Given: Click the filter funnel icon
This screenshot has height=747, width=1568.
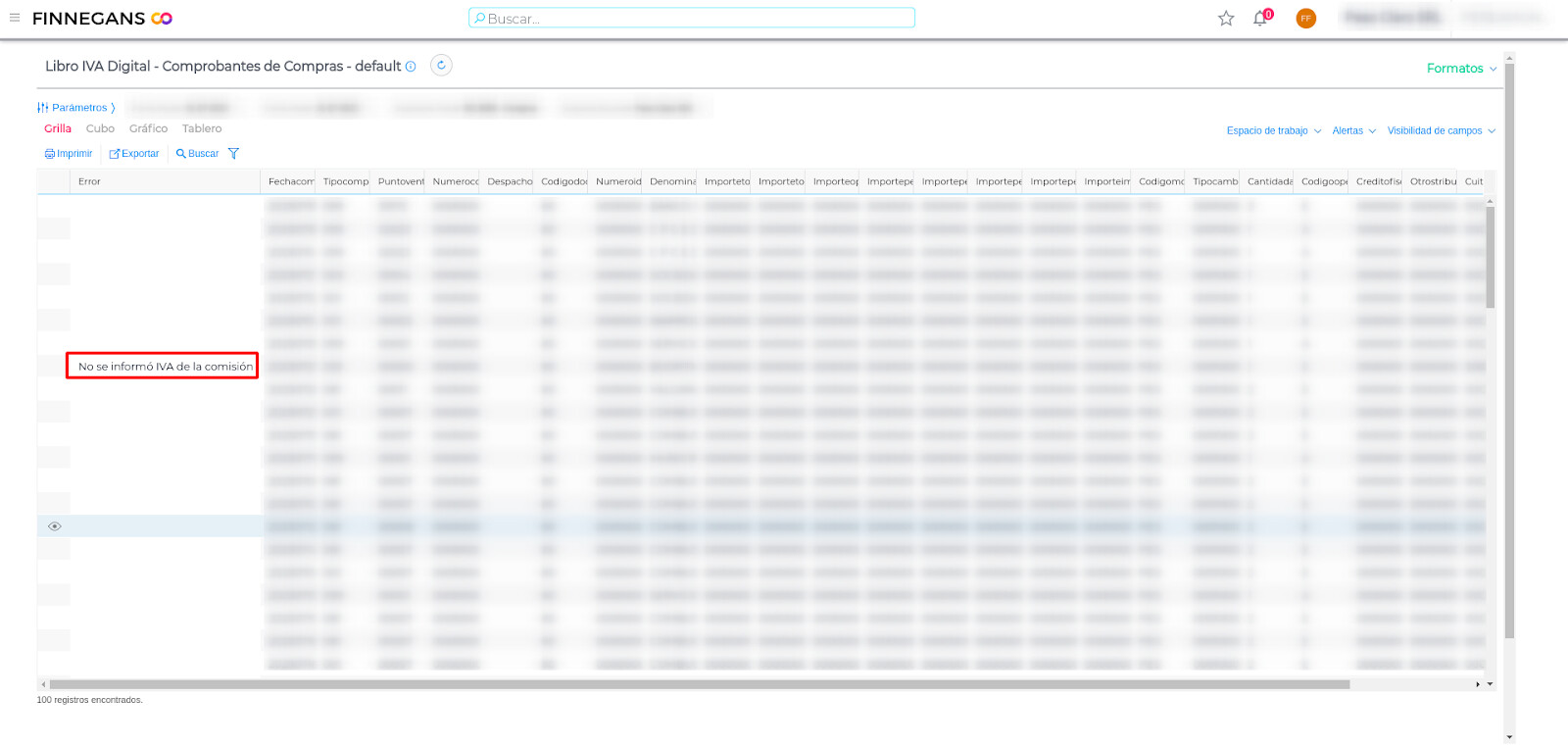Looking at the screenshot, I should (x=233, y=154).
